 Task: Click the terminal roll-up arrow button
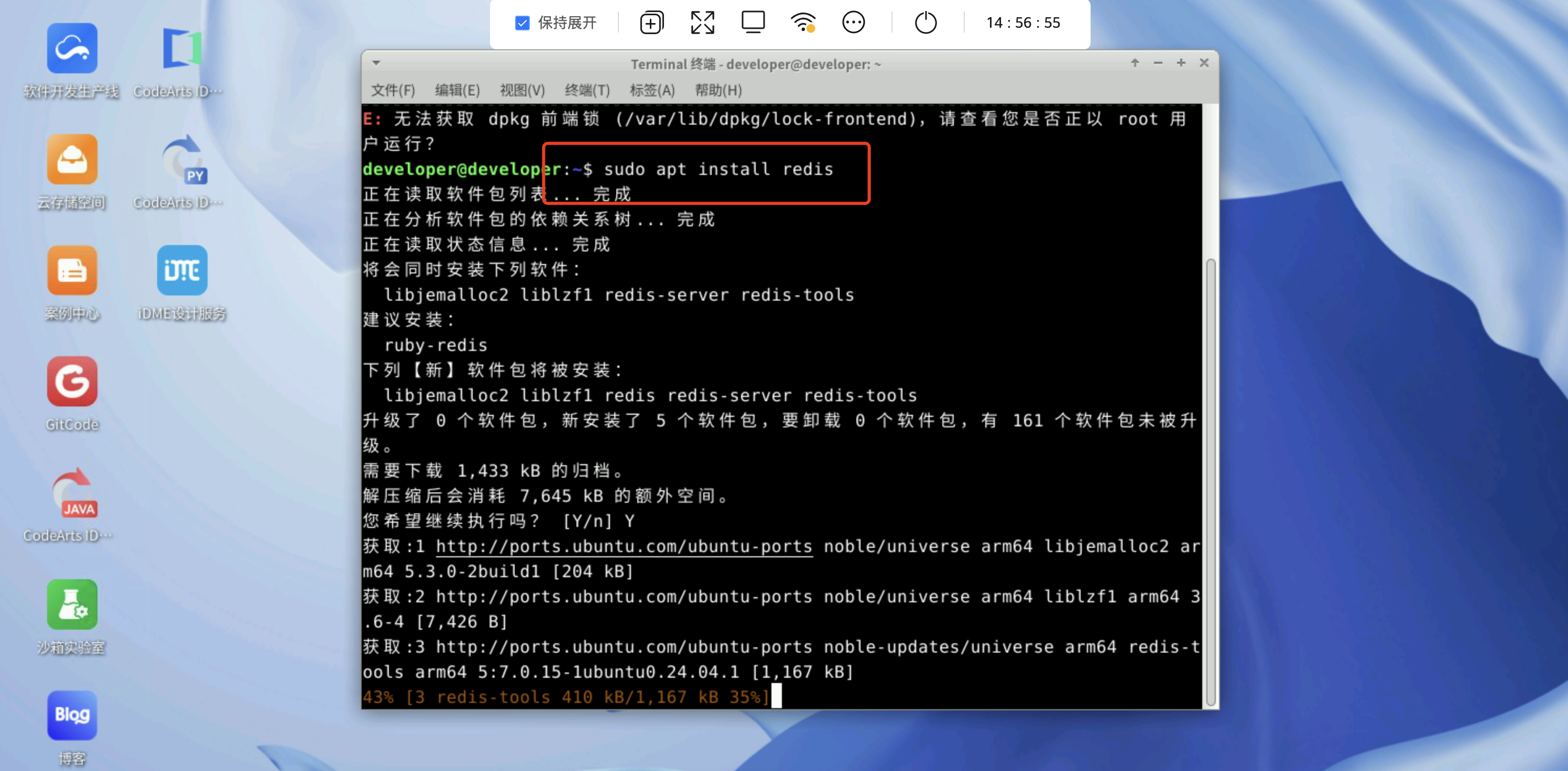pyautogui.click(x=1135, y=63)
